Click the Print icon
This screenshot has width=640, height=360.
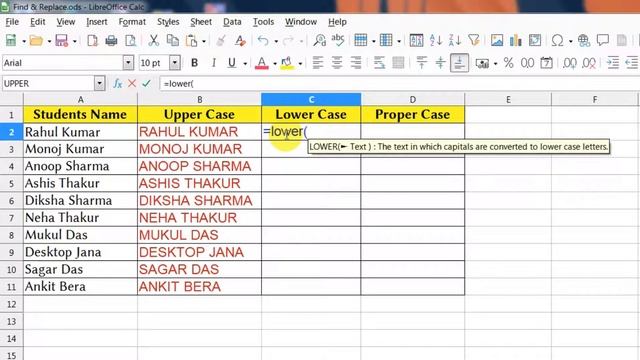coord(111,40)
